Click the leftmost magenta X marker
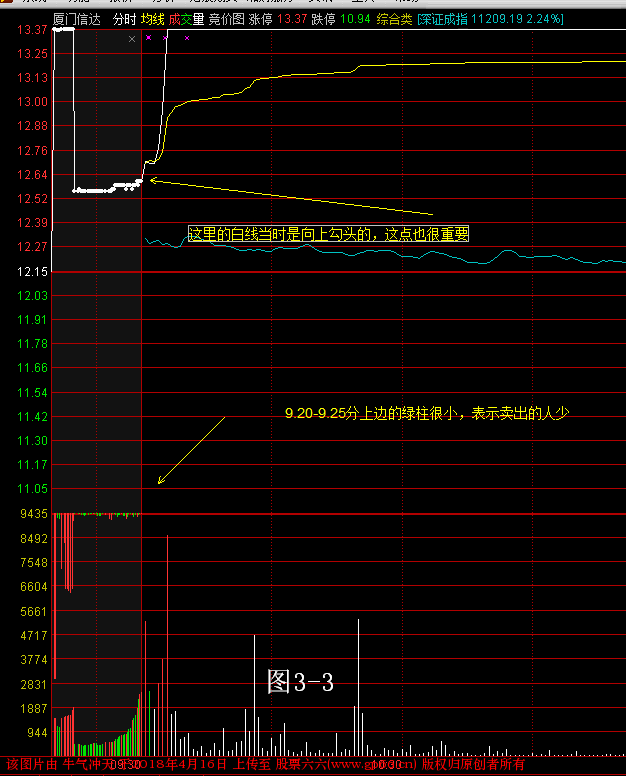 coord(148,38)
